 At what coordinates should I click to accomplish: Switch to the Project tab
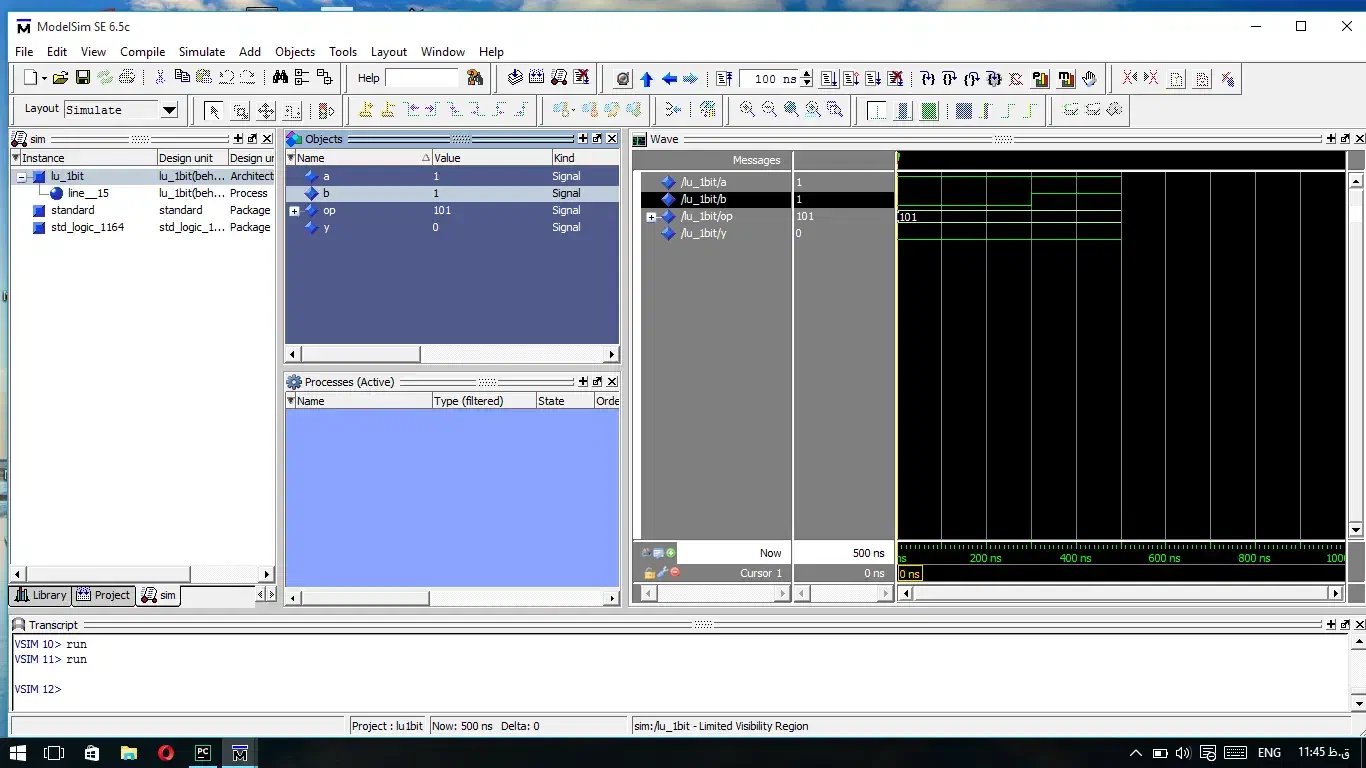pyautogui.click(x=103, y=595)
